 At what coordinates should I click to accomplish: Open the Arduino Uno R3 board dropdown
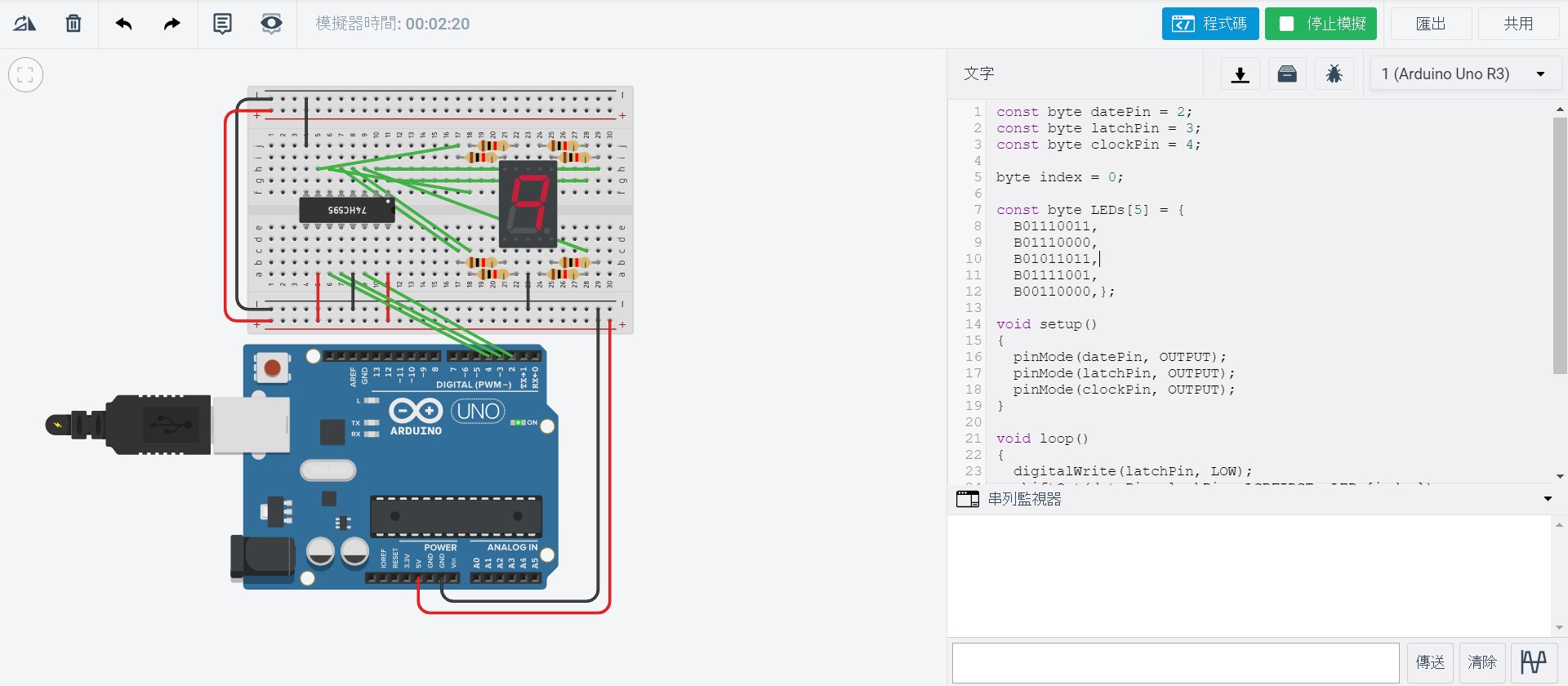tap(1465, 73)
